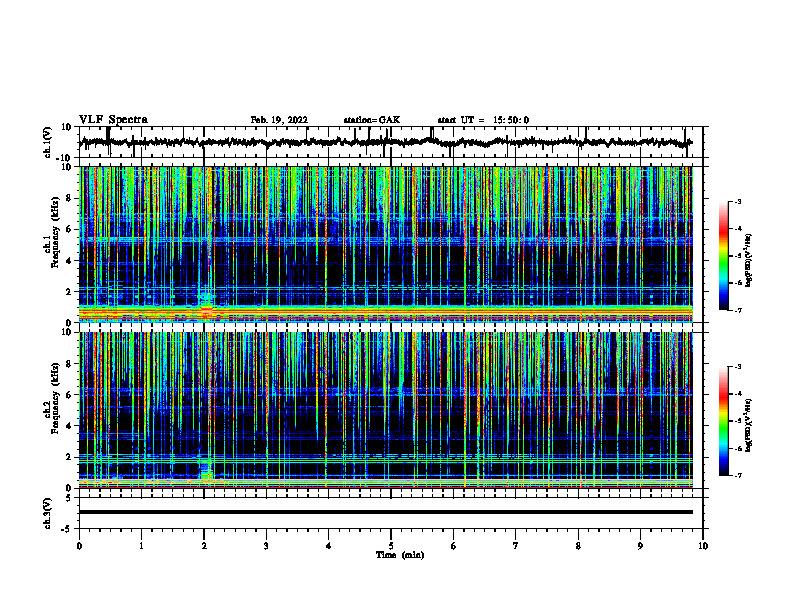Click the "ch.1(V)" waveform axis label
Viewport: 792px width, 612px height.
click(48, 142)
